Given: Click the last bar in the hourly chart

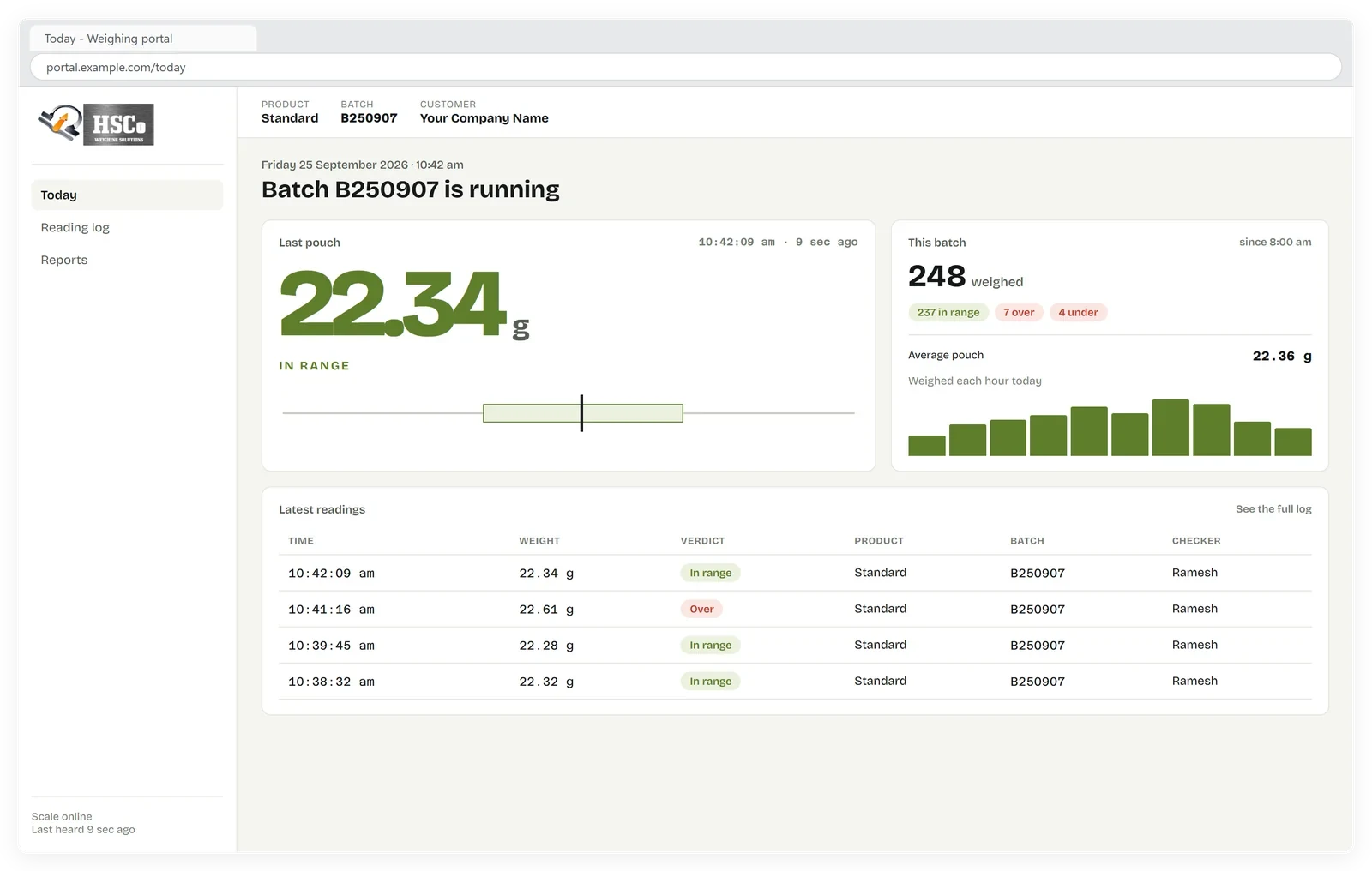Looking at the screenshot, I should (x=1293, y=442).
